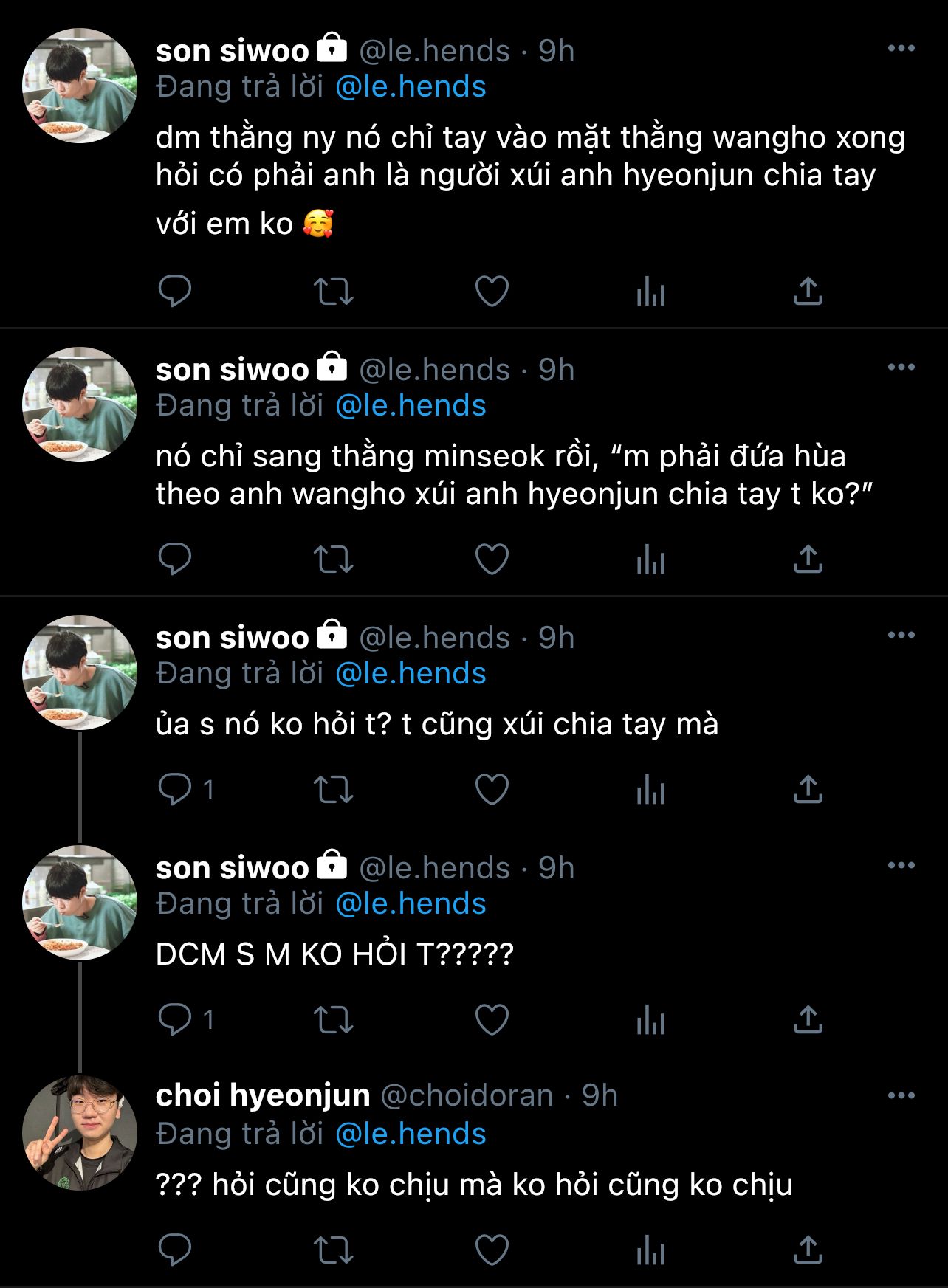Open the choi hyeonjun display name
This screenshot has height=1288, width=948.
263,1095
